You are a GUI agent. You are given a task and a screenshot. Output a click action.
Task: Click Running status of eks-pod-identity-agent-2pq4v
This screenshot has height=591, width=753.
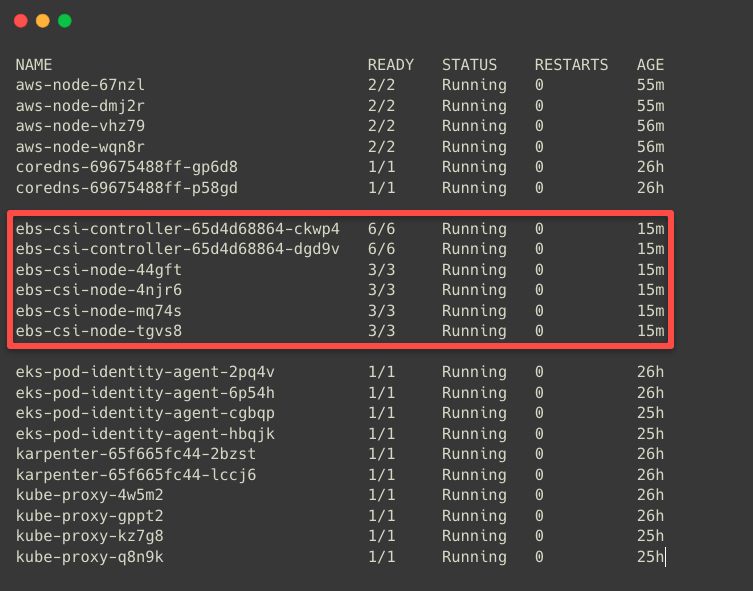(474, 372)
